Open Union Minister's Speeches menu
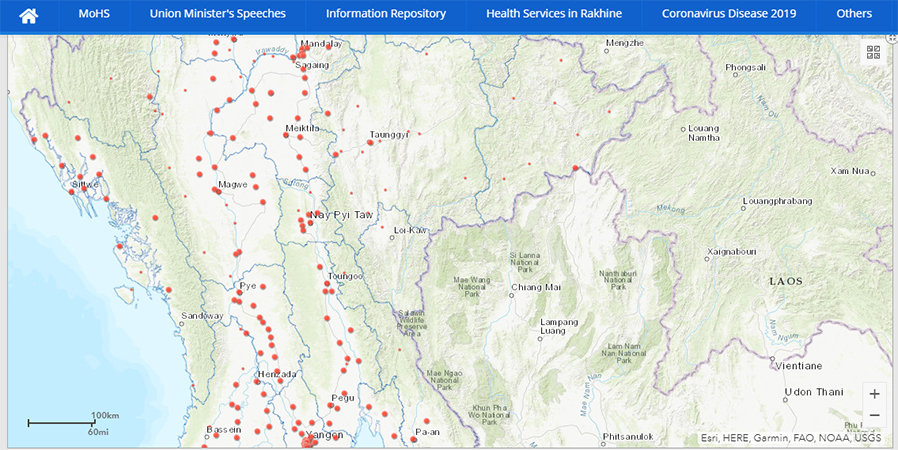Screen dimensions: 898x450 [x=218, y=14]
